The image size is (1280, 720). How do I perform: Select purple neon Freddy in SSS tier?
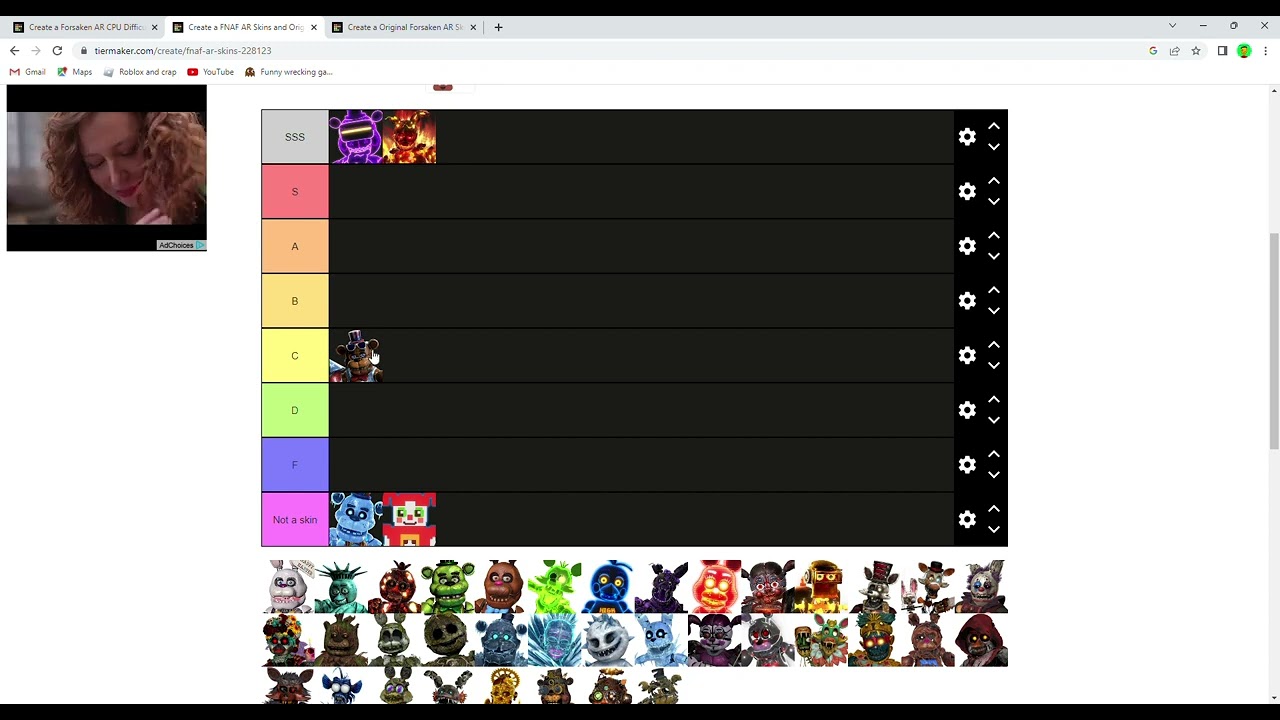[x=356, y=137]
